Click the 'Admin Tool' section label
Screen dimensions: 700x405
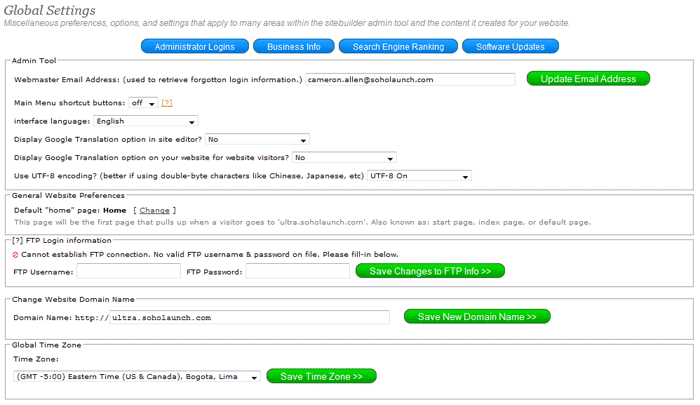[34, 61]
